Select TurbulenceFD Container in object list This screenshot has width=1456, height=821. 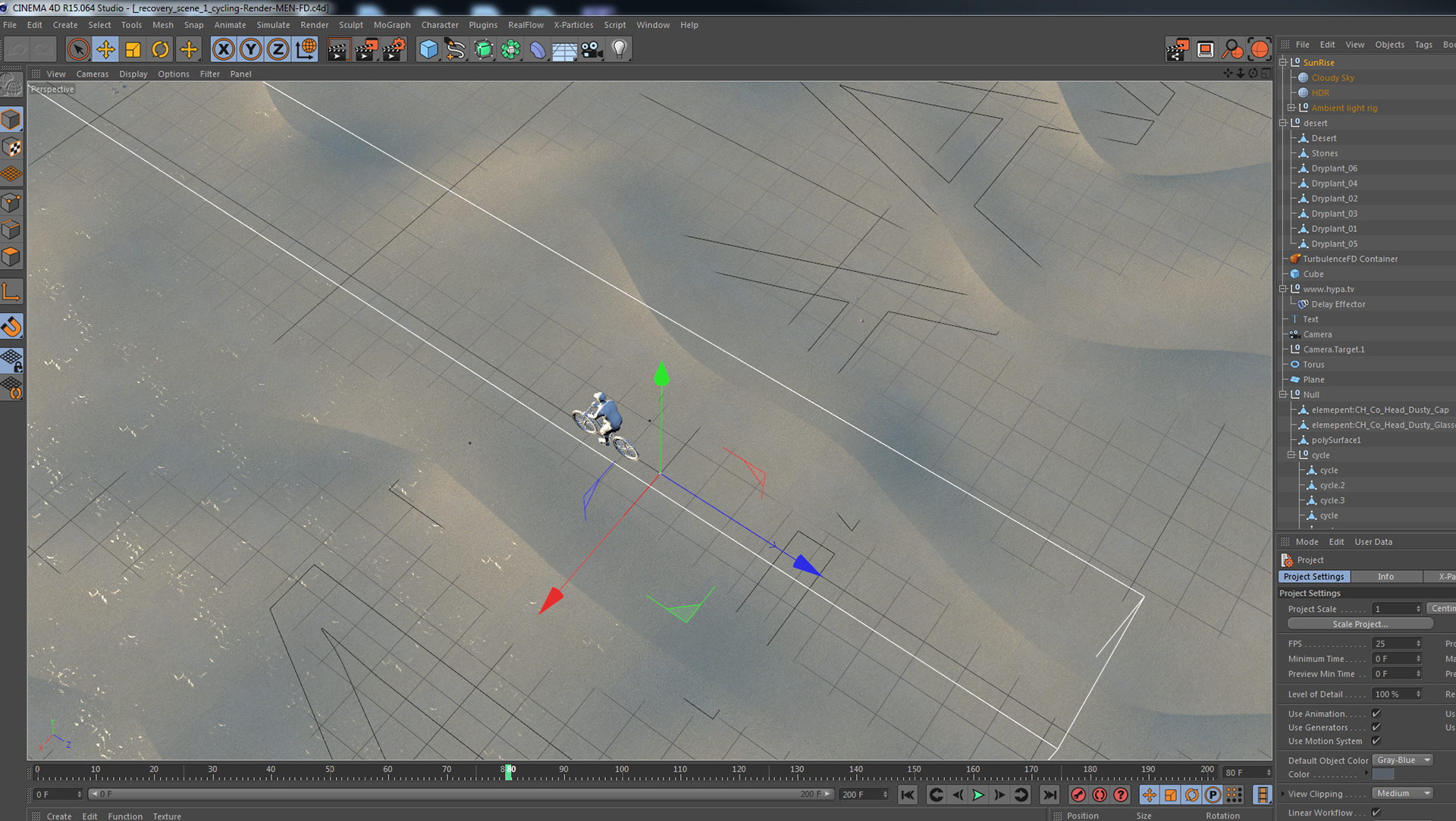click(1350, 259)
